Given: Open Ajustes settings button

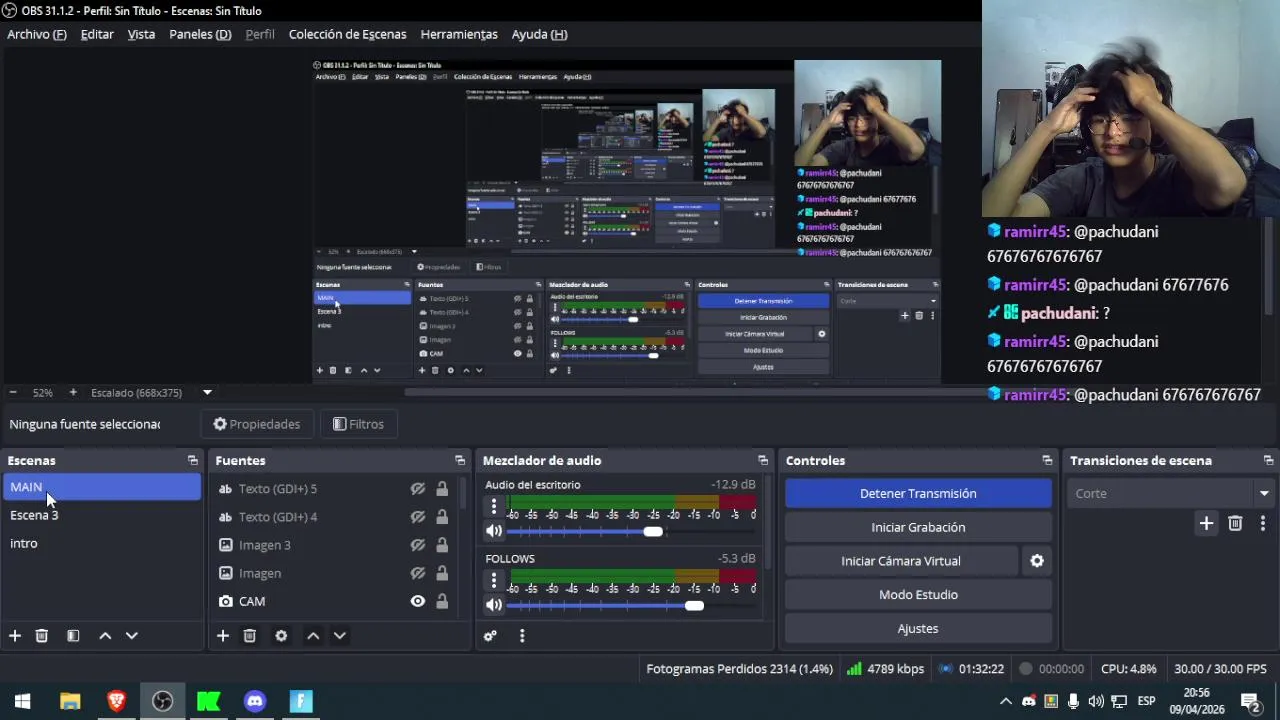Looking at the screenshot, I should (x=918, y=629).
